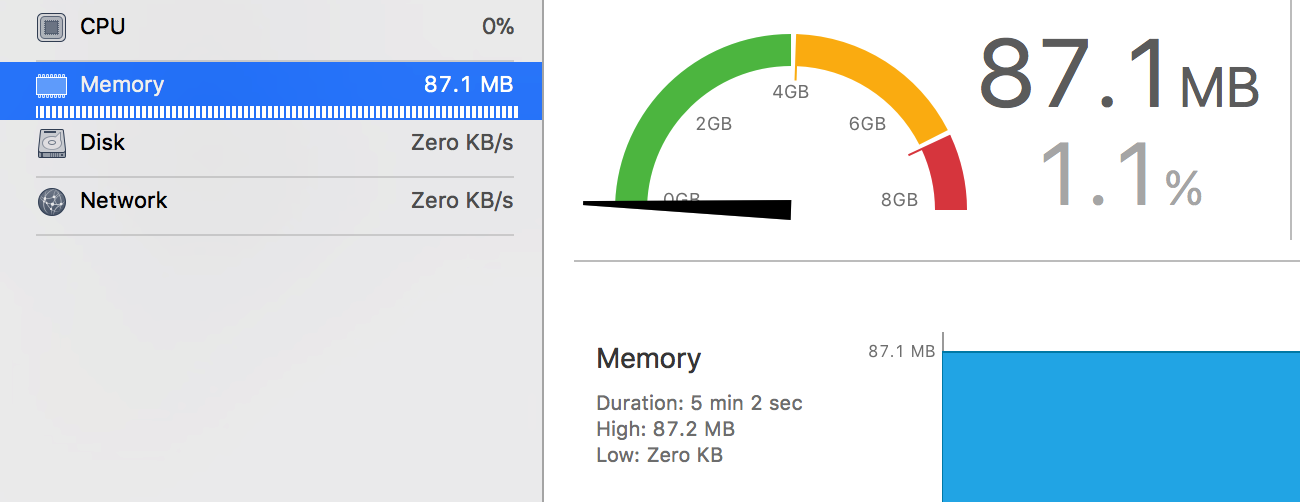Screen dimensions: 1300x502
Task: Click the CPU 0% value
Action: point(498,27)
